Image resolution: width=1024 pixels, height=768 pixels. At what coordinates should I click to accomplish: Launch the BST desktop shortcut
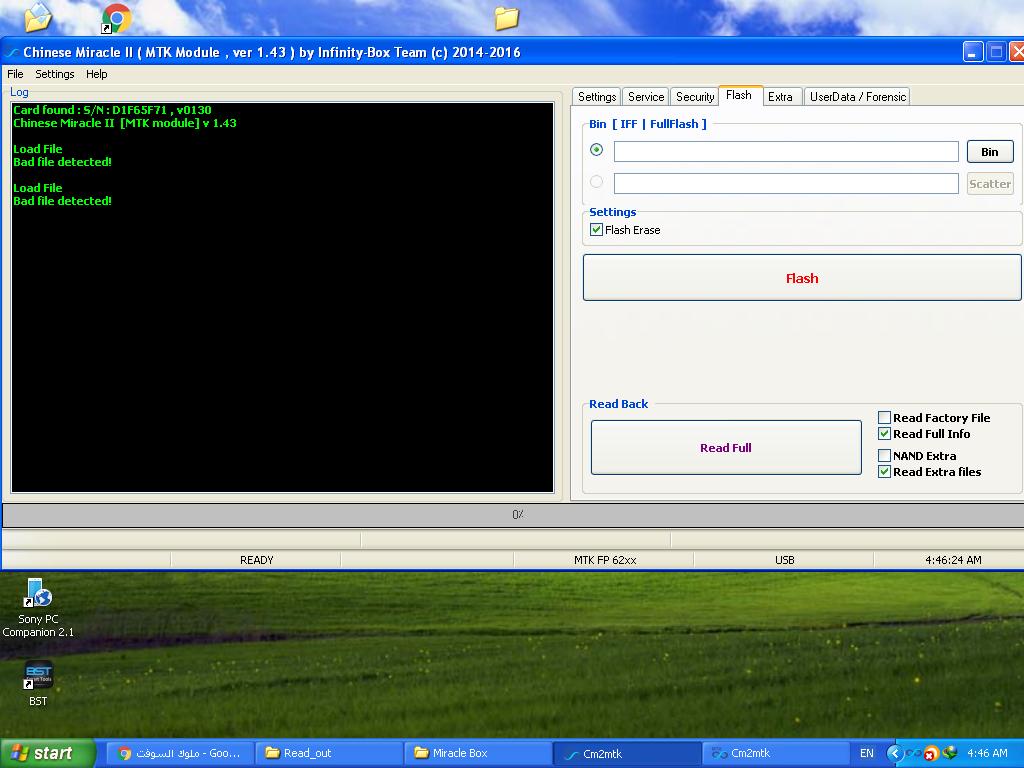pos(38,683)
